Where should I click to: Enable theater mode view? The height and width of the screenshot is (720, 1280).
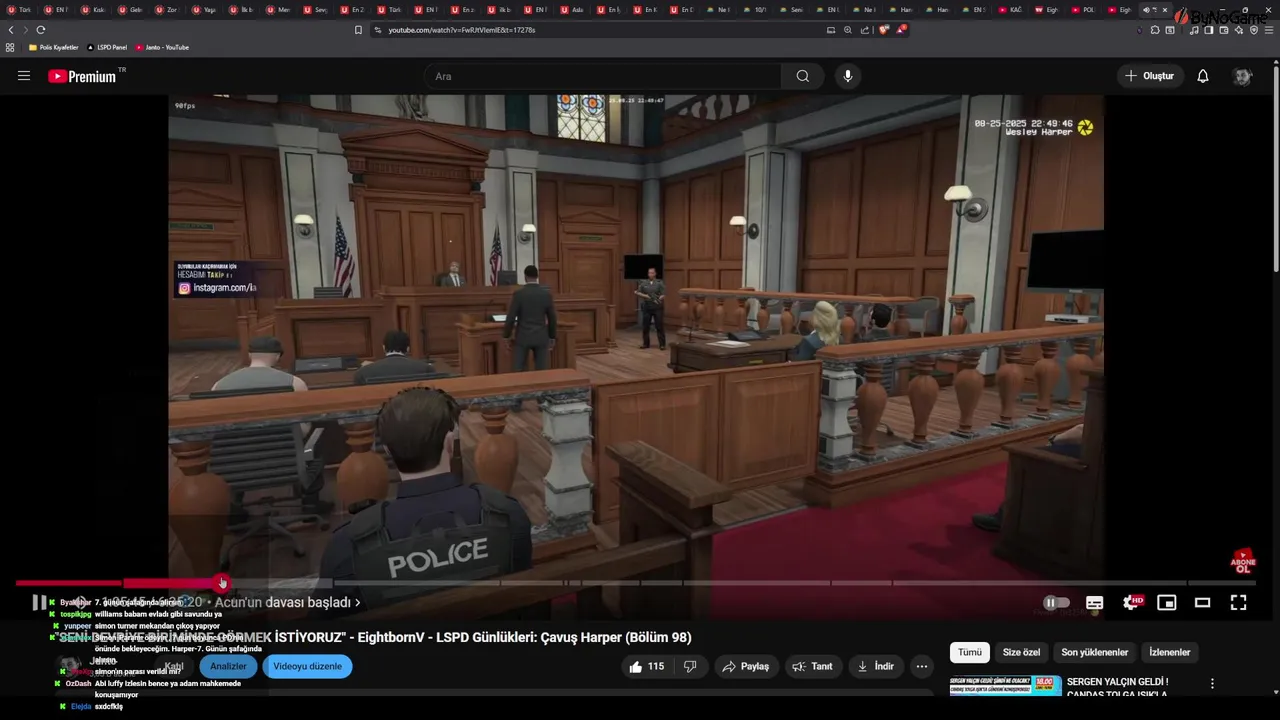click(x=1203, y=603)
